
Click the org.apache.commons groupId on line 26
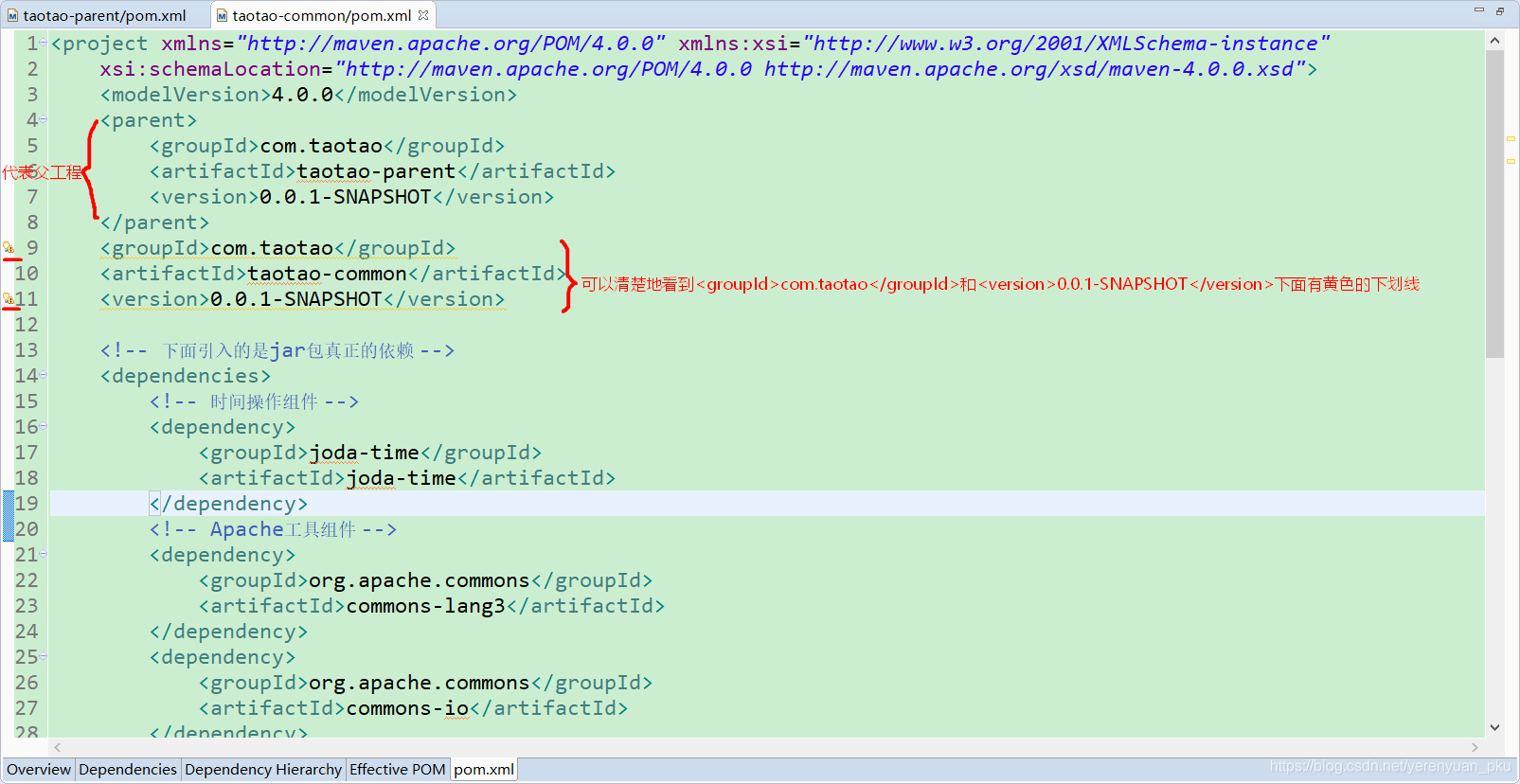click(x=420, y=683)
